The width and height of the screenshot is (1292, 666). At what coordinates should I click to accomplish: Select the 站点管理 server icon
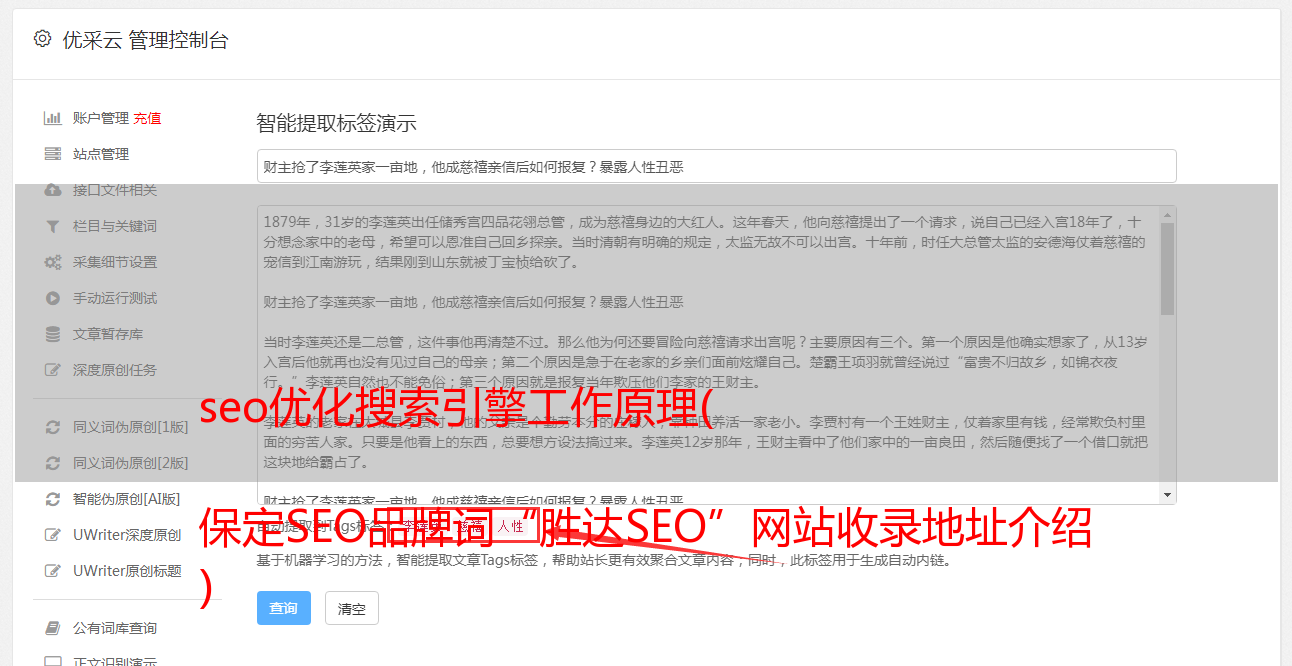tap(53, 154)
